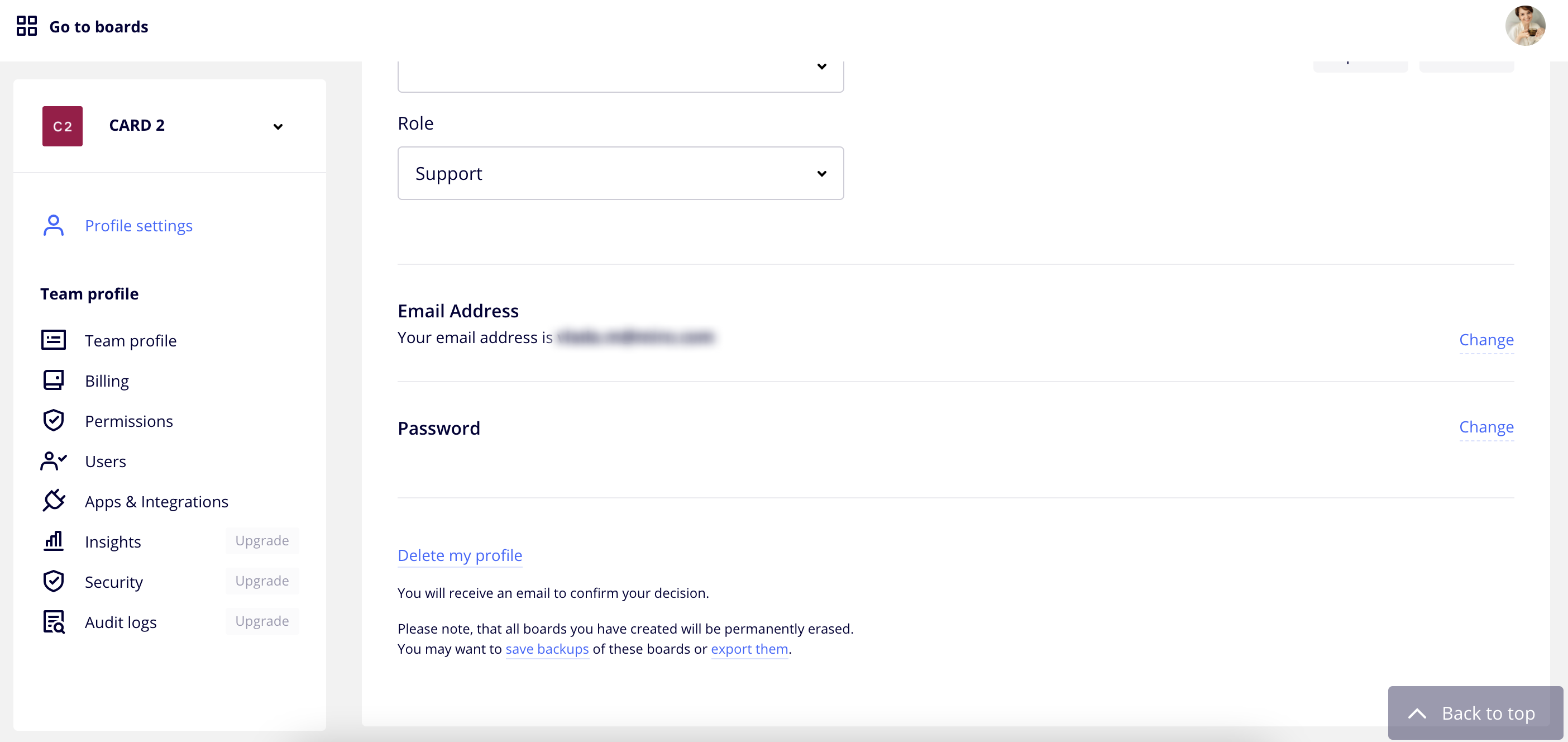Open the user avatar in top right
The height and width of the screenshot is (742, 1568).
coord(1525,26)
